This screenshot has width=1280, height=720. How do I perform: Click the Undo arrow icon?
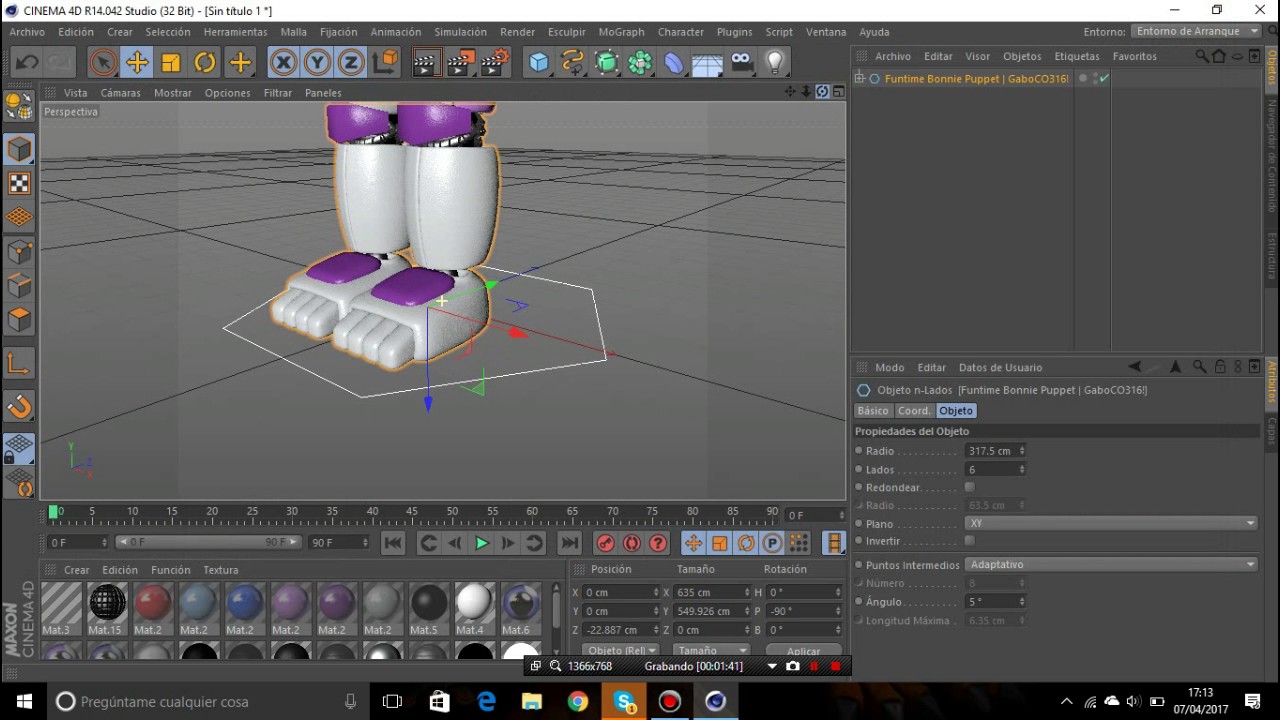point(27,63)
